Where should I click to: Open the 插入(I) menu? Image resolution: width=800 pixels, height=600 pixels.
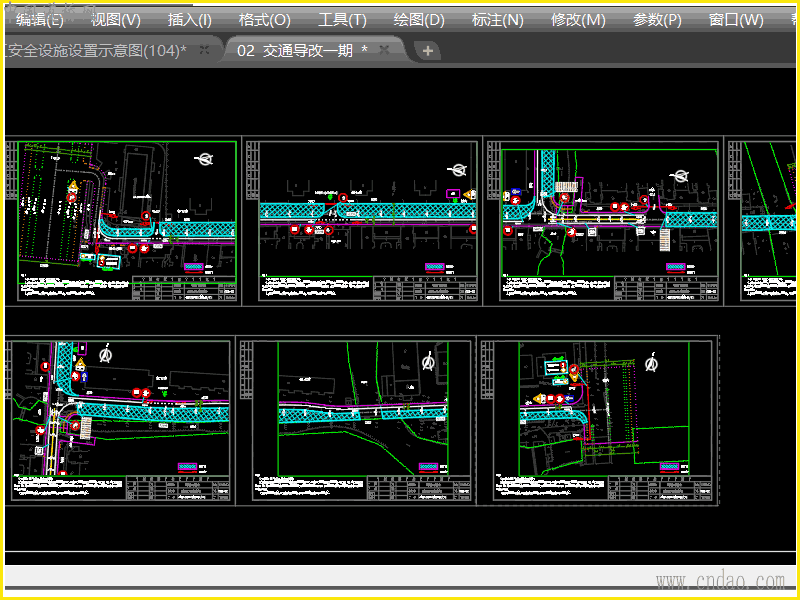click(189, 20)
